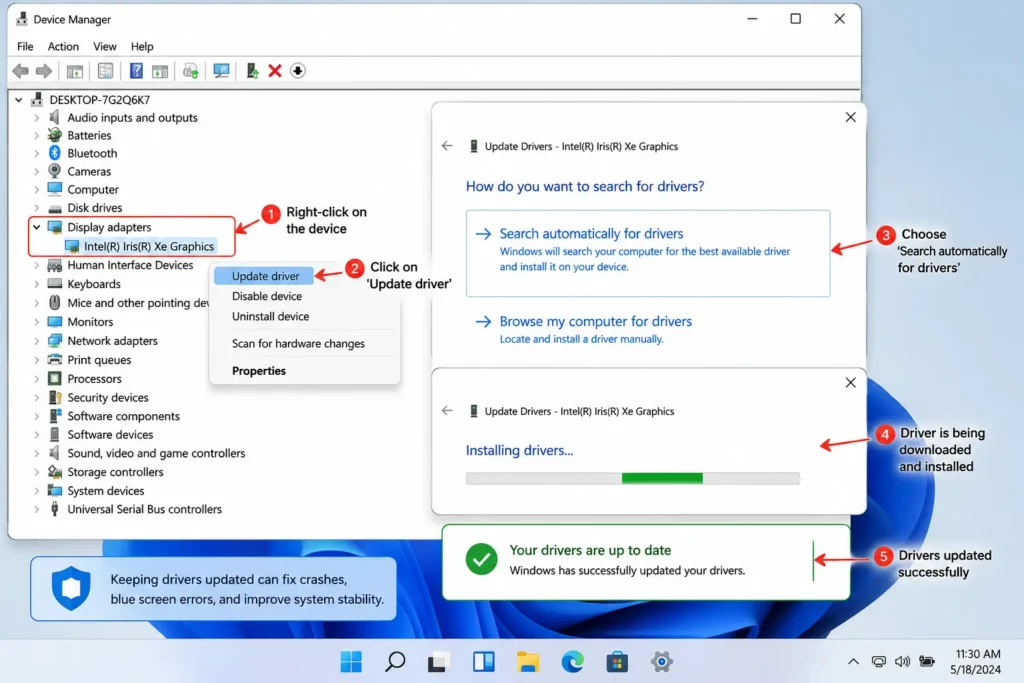This screenshot has height=683, width=1024.
Task: Select Human Interface Devices in the tree
Action: [130, 265]
